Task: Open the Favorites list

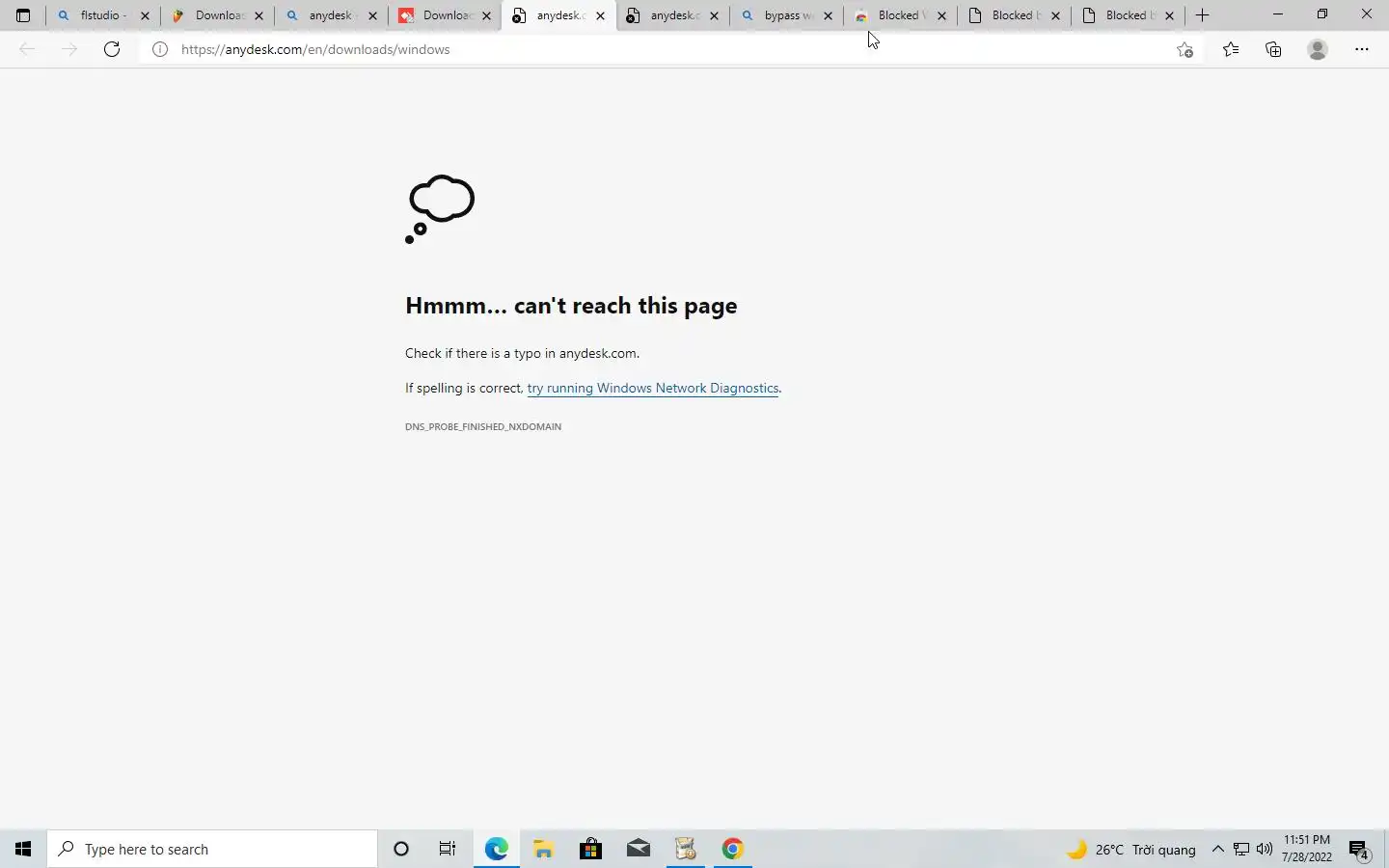Action: coord(1231,49)
